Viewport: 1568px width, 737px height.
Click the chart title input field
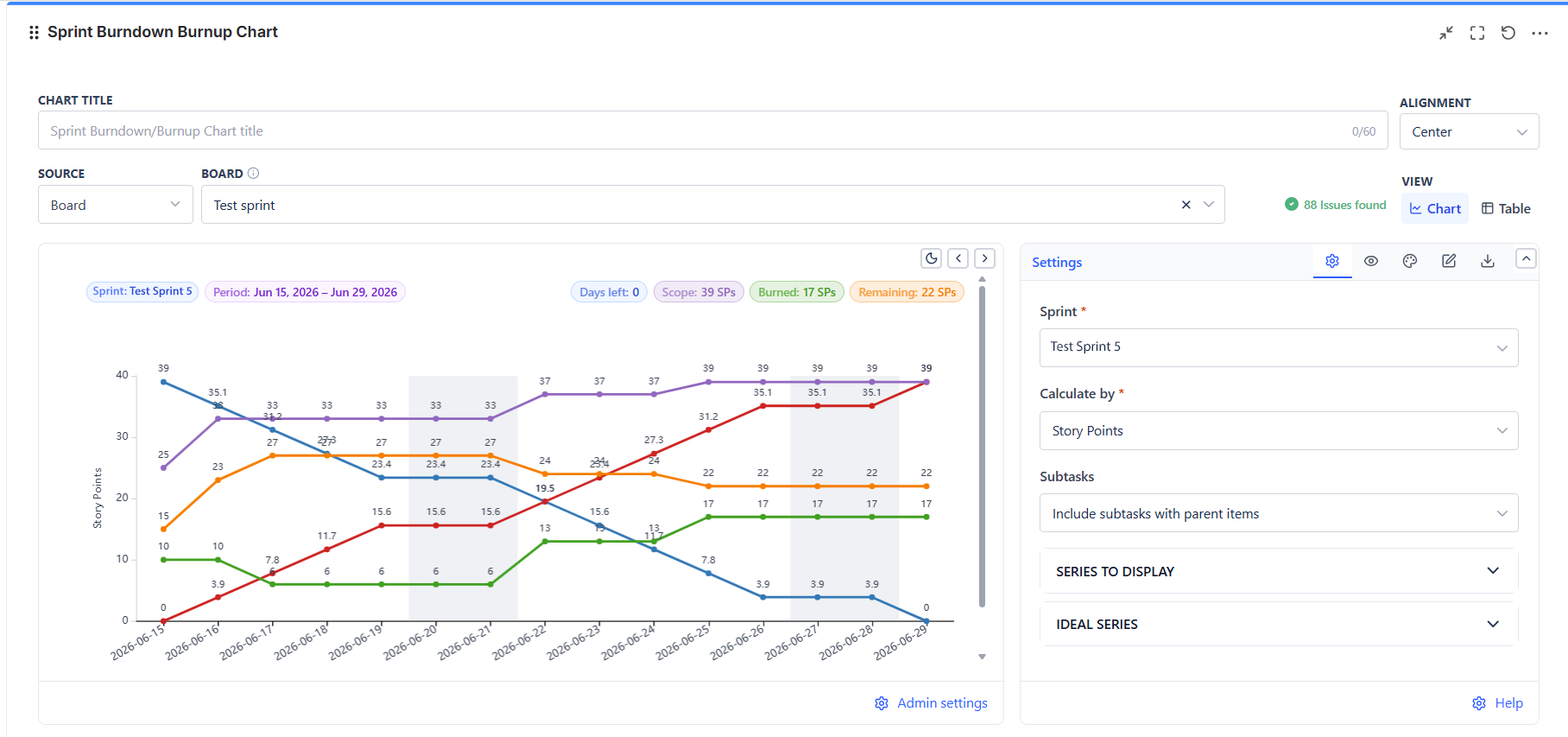click(712, 130)
